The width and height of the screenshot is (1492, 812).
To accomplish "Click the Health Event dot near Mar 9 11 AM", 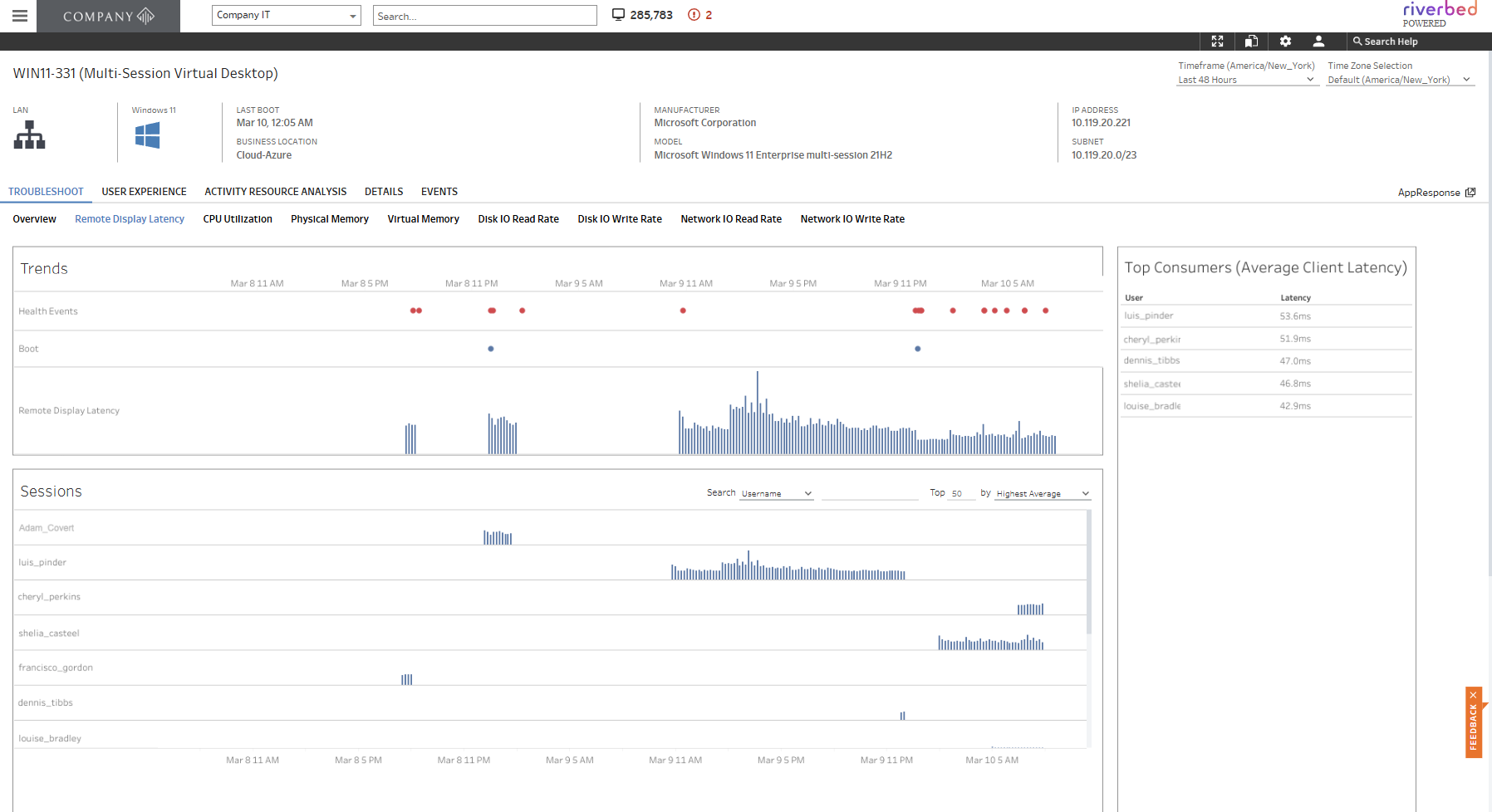I will point(683,311).
